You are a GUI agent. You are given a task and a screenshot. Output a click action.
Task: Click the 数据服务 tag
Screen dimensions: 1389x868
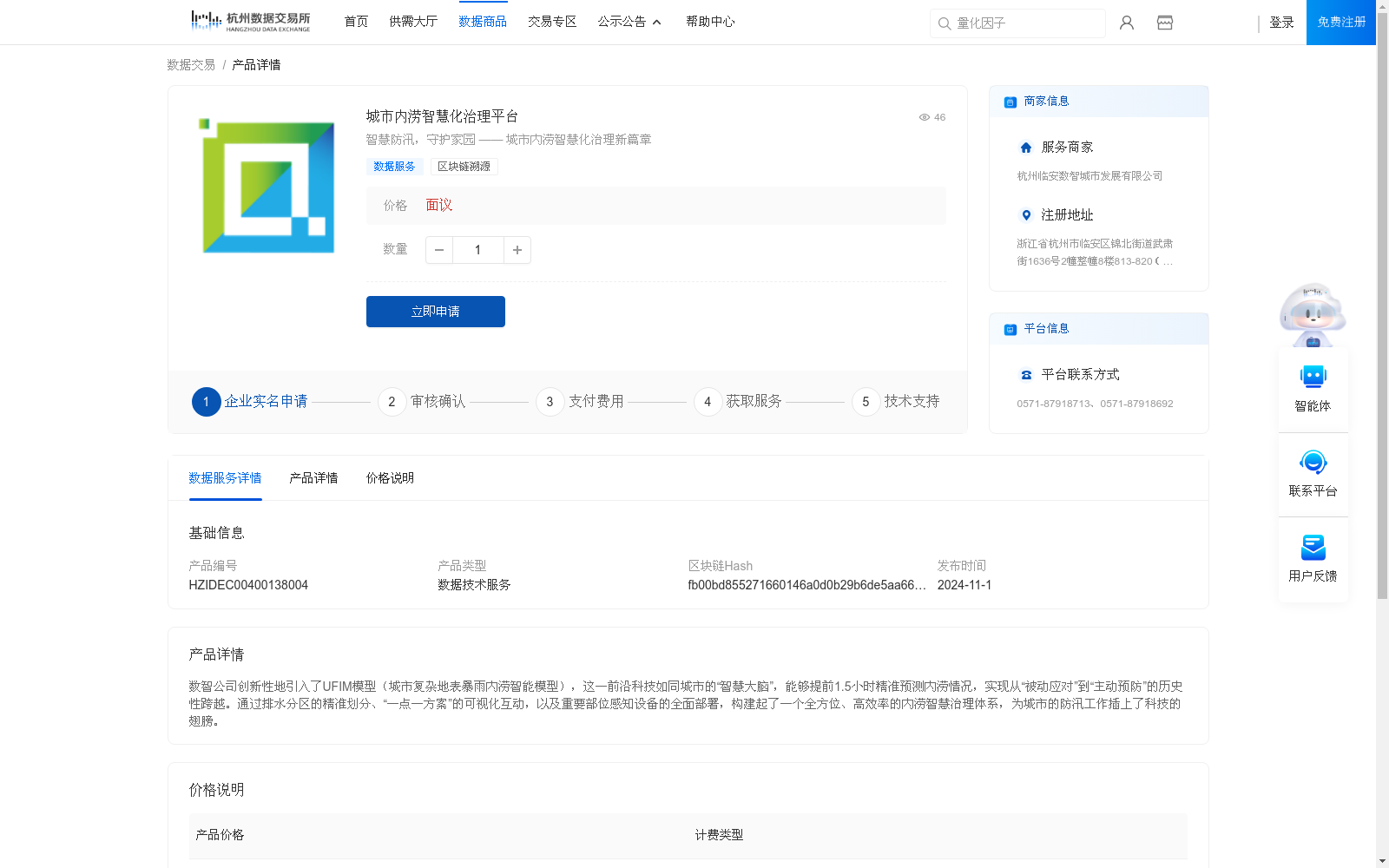coord(394,167)
